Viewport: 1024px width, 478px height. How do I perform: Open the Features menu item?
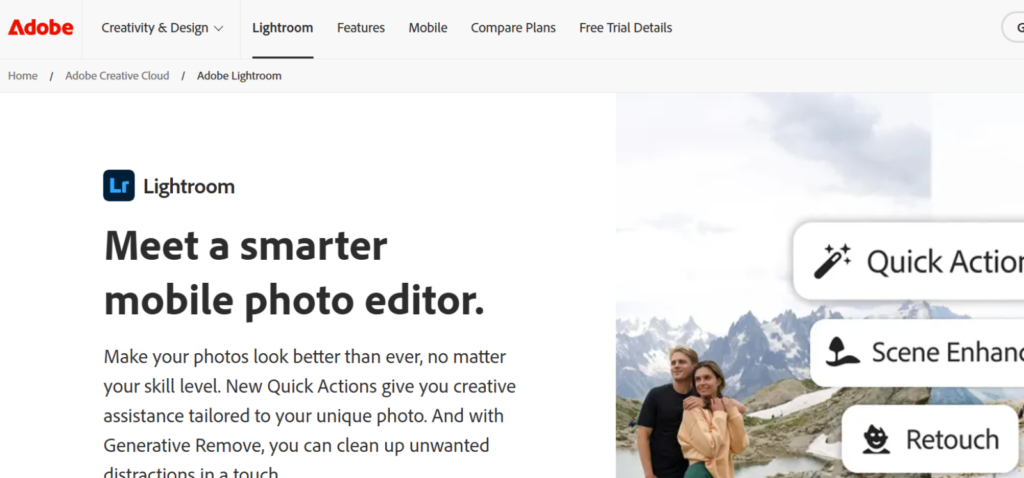point(360,28)
